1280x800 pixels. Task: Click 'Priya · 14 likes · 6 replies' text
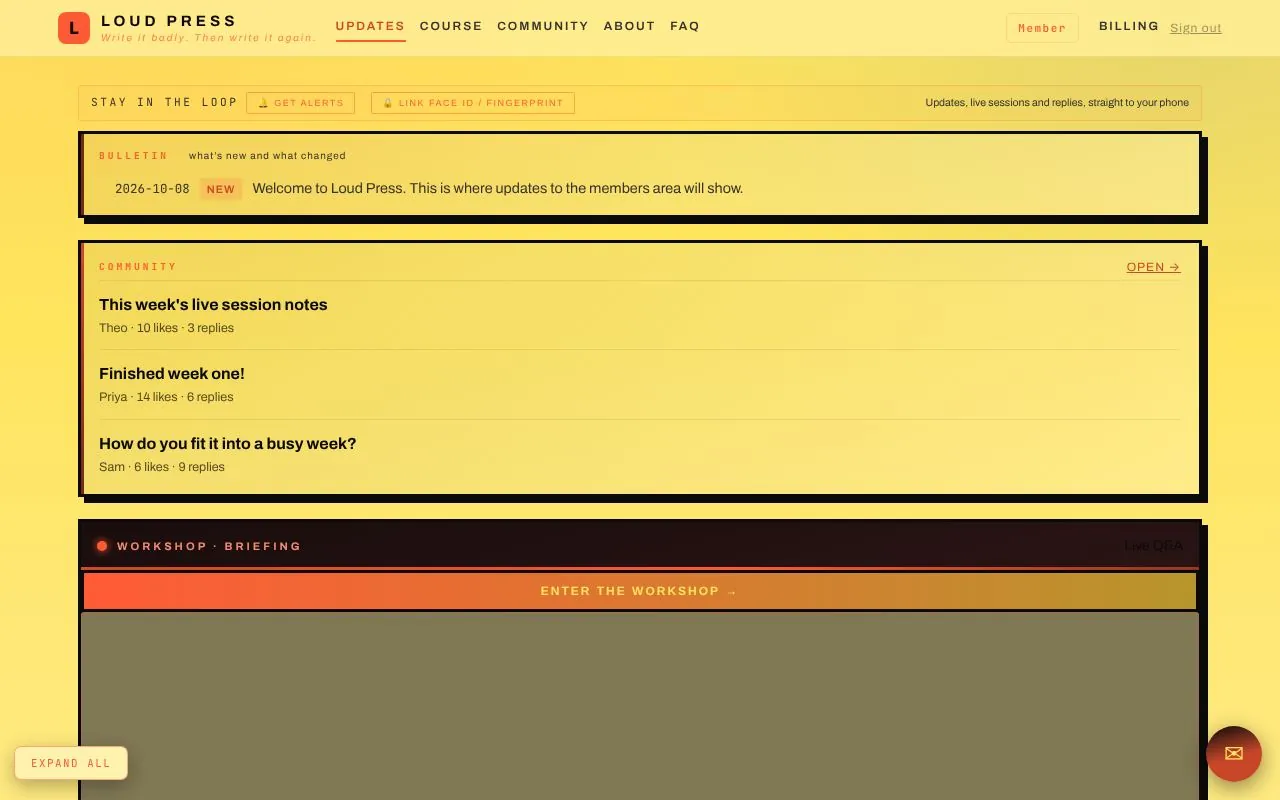(166, 397)
